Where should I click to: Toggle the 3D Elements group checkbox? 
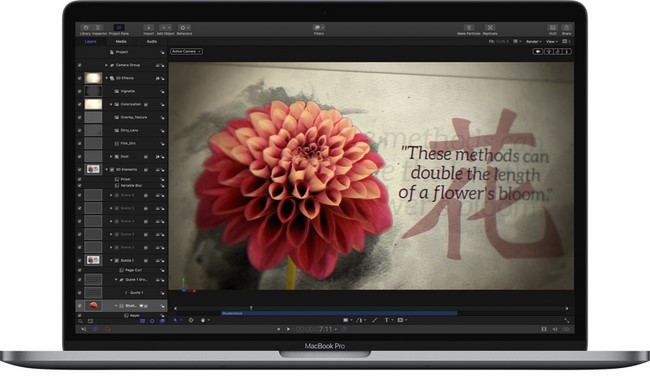coord(80,169)
